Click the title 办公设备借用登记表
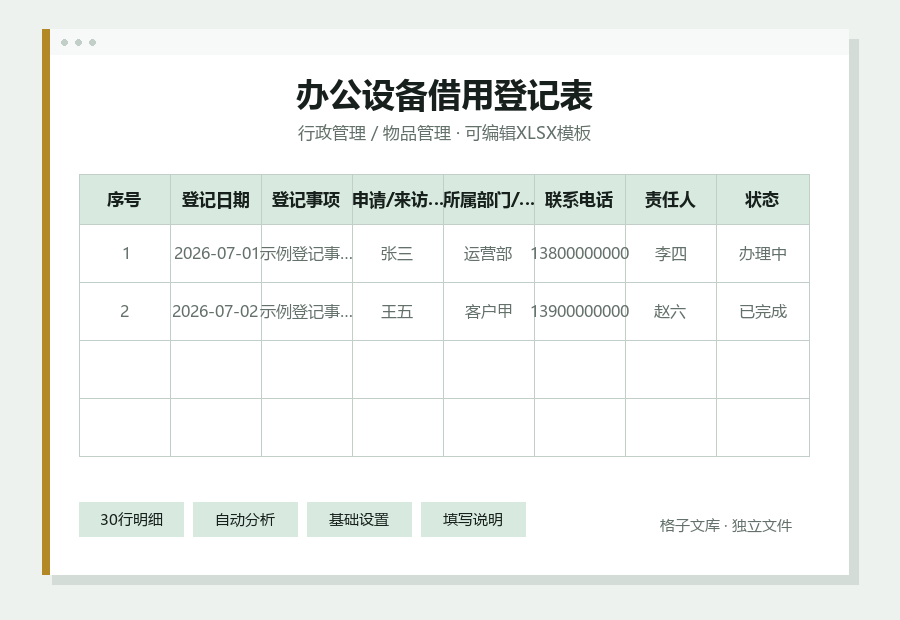Image resolution: width=900 pixels, height=620 pixels. pyautogui.click(x=444, y=95)
